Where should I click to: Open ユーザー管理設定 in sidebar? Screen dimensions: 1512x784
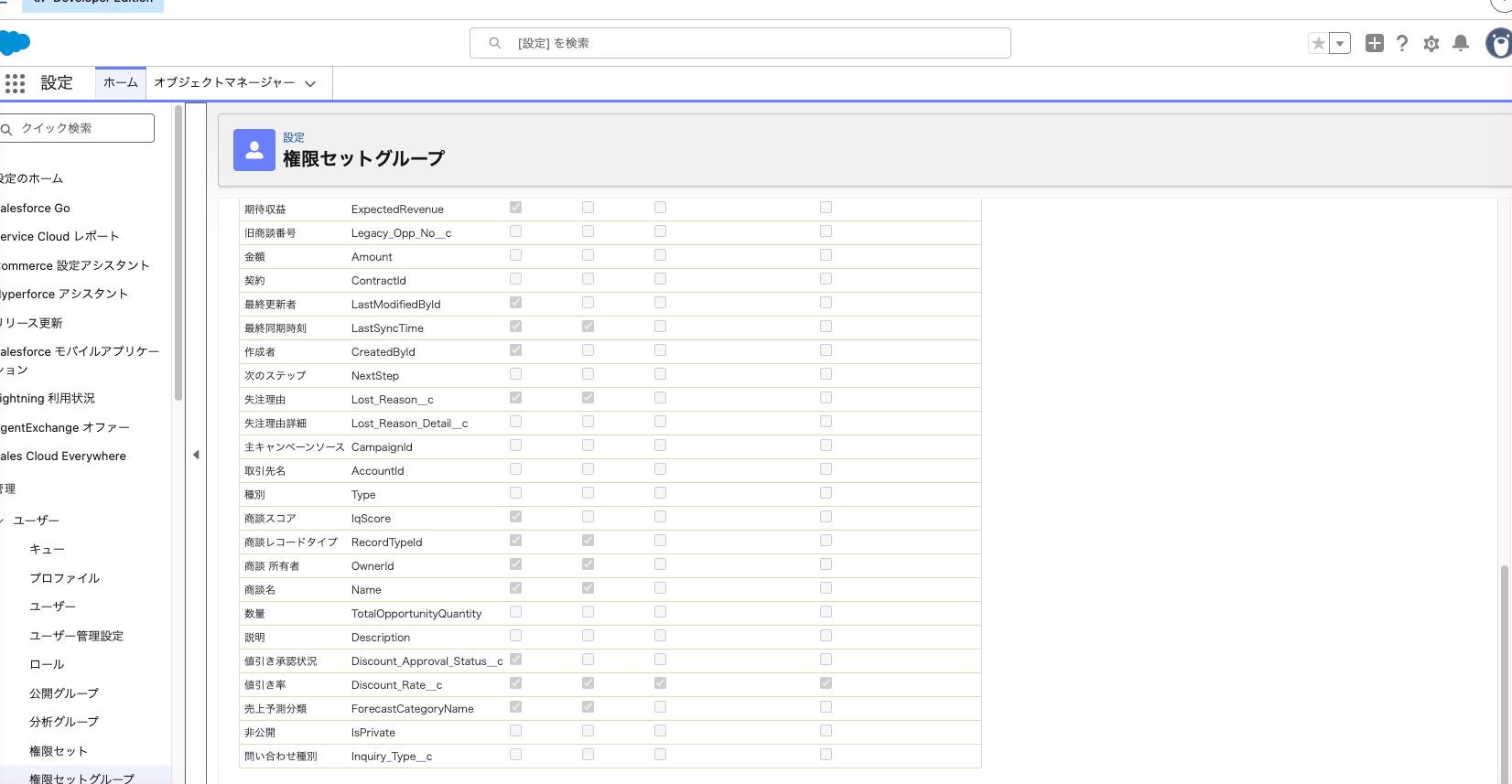click(76, 636)
